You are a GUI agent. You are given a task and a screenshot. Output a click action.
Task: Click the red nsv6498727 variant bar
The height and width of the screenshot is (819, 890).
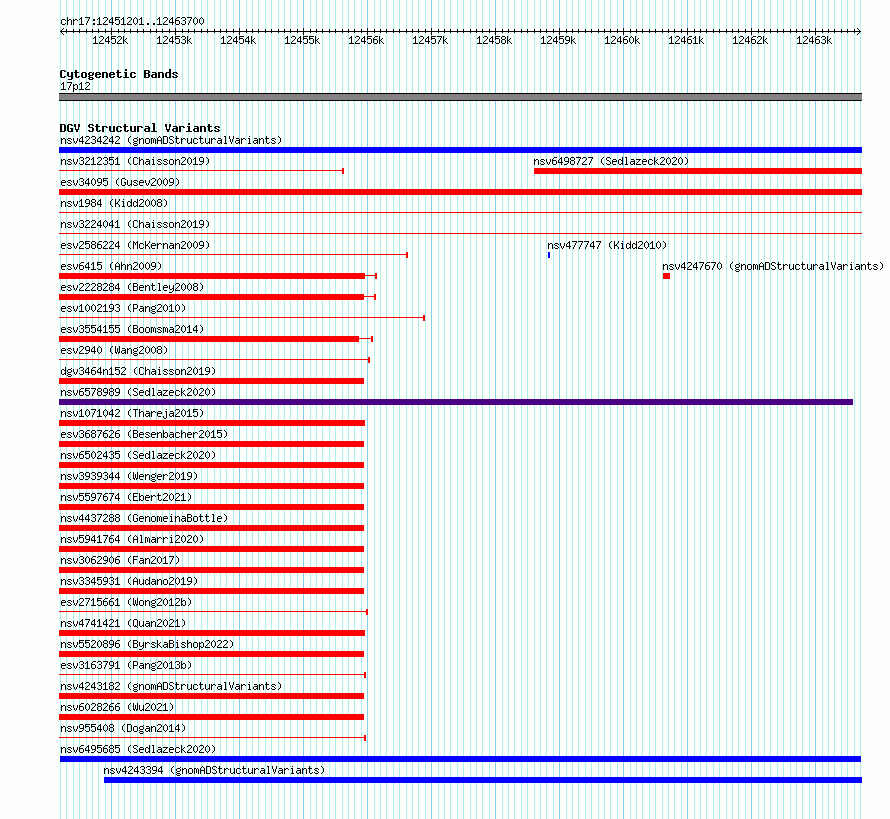698,171
